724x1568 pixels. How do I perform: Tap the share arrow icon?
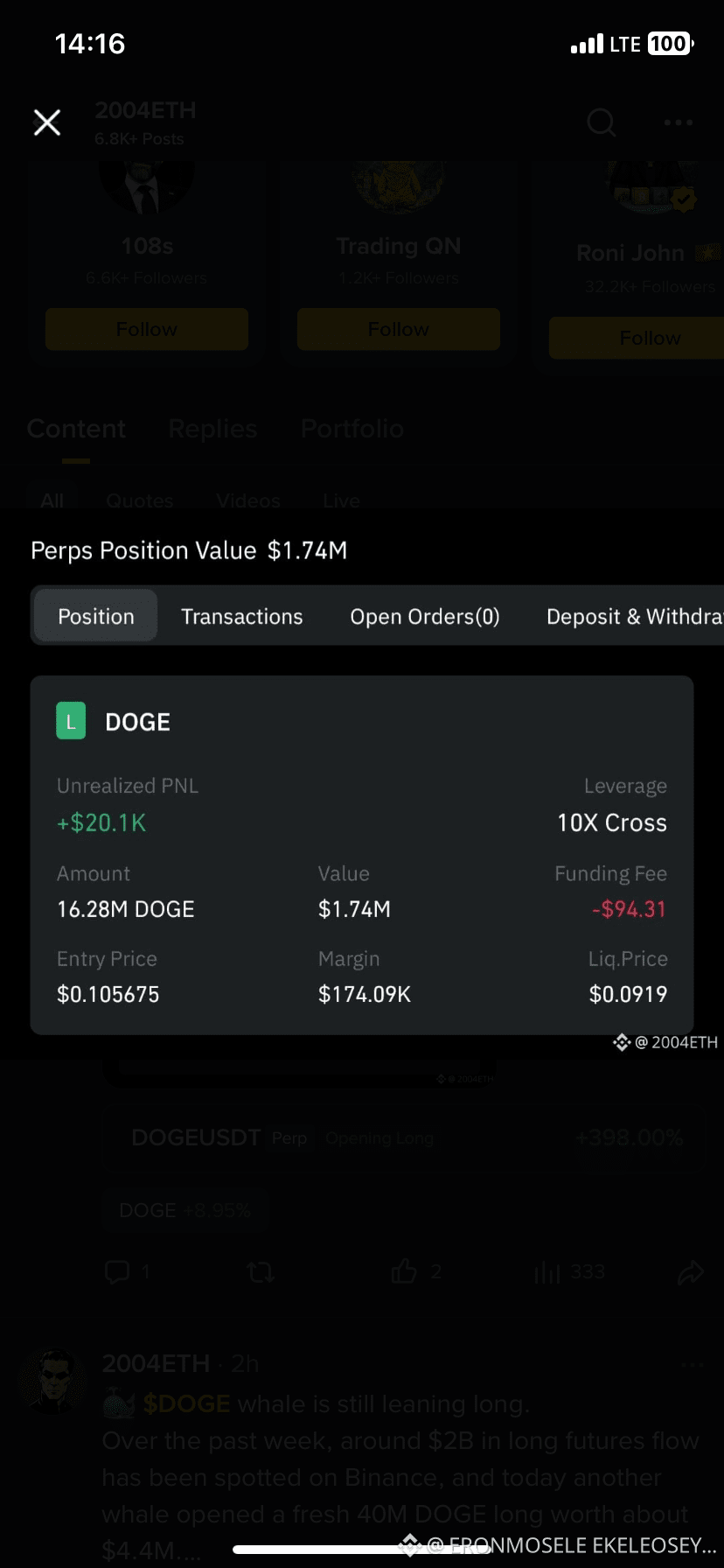(x=691, y=1271)
